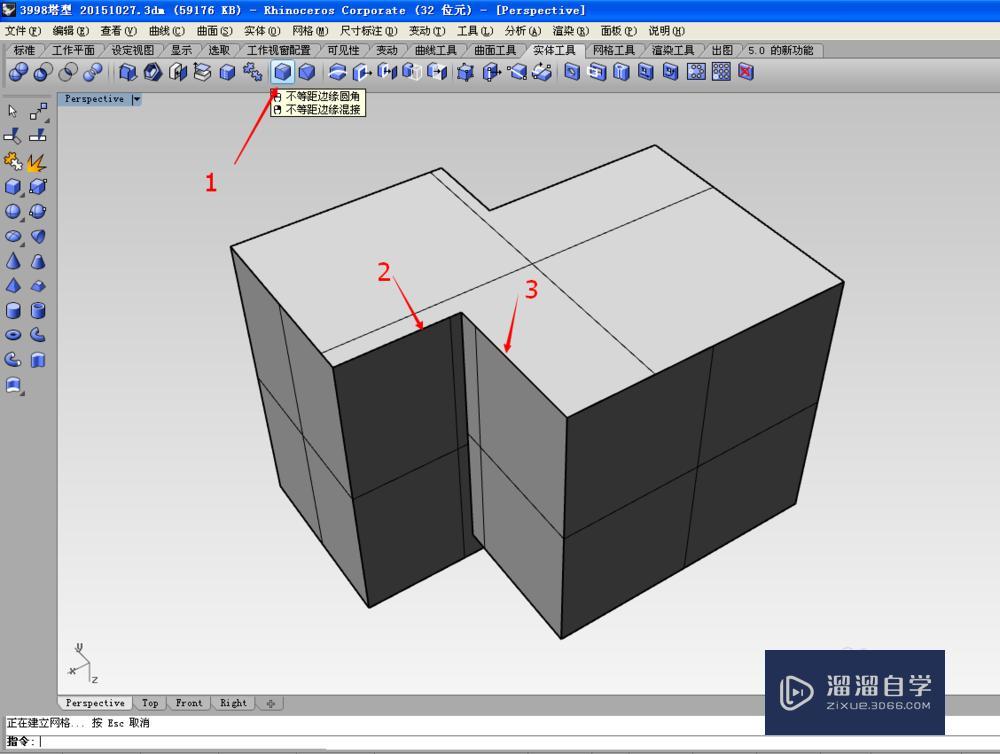The image size is (1000, 754).
Task: Open the Perspective viewport title dropdown arrow
Action: click(x=136, y=99)
